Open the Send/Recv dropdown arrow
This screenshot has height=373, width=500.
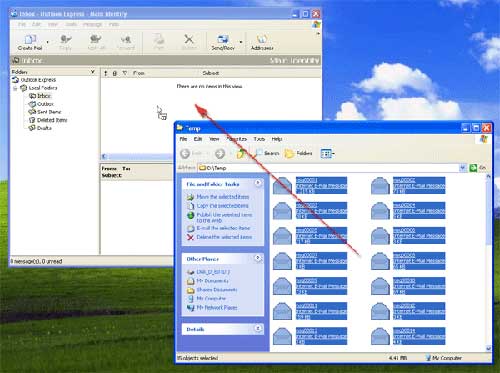tap(241, 42)
